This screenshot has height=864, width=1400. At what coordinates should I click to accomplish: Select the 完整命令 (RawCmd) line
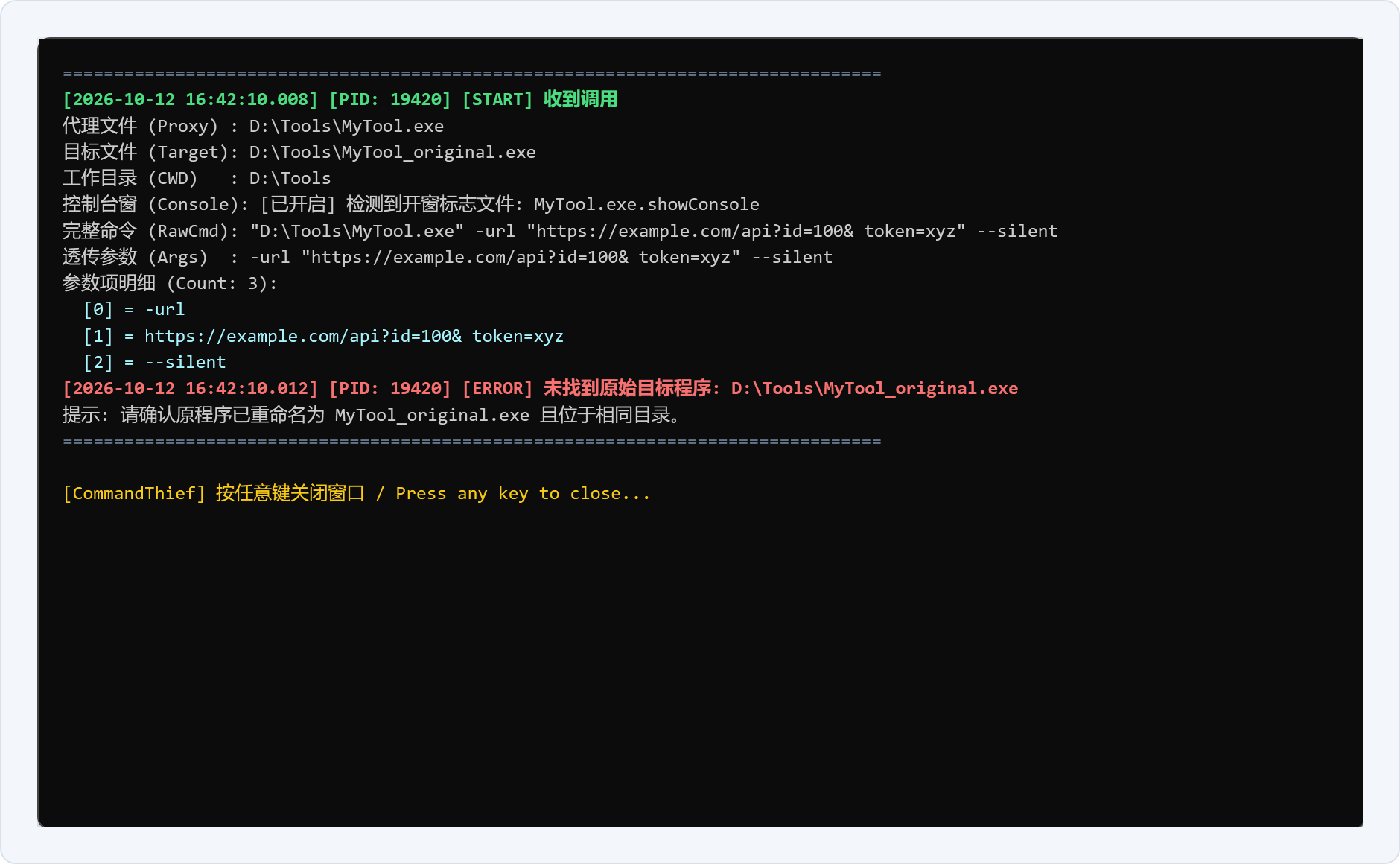560,231
